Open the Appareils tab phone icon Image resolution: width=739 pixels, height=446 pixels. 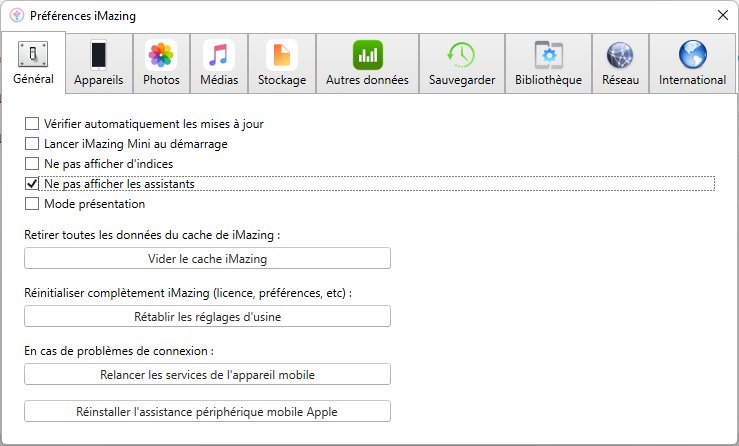pos(99,55)
